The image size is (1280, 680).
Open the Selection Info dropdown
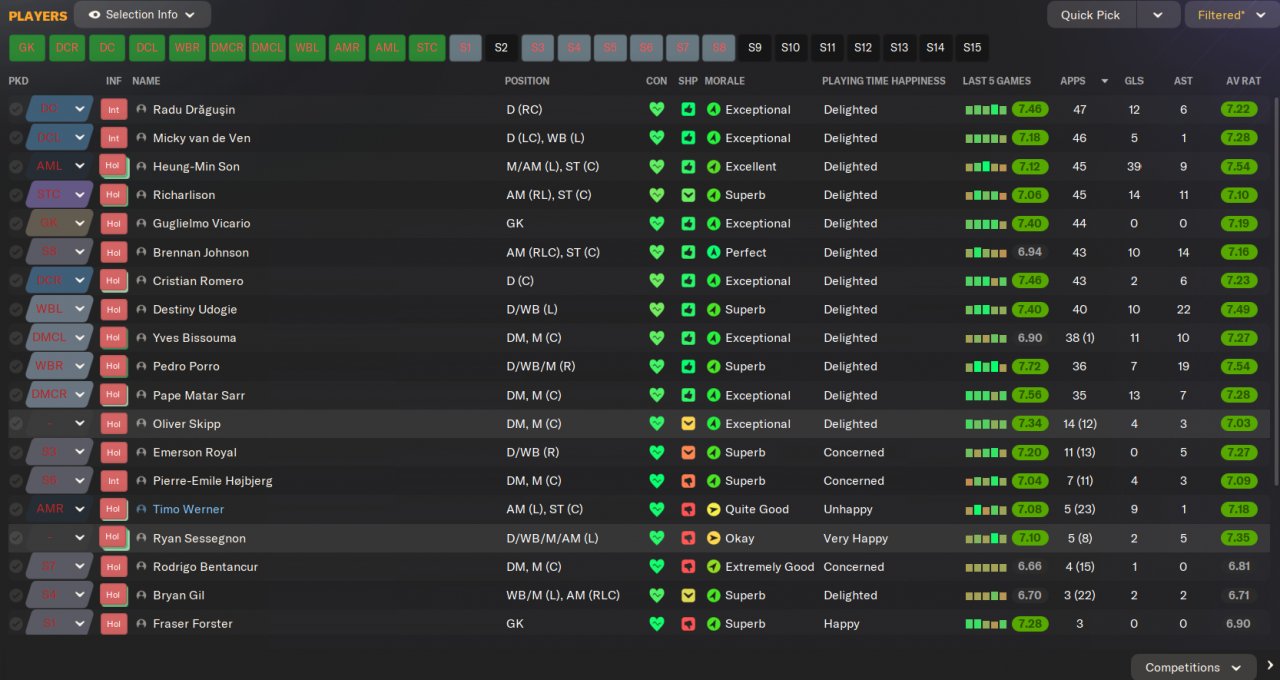coord(142,15)
